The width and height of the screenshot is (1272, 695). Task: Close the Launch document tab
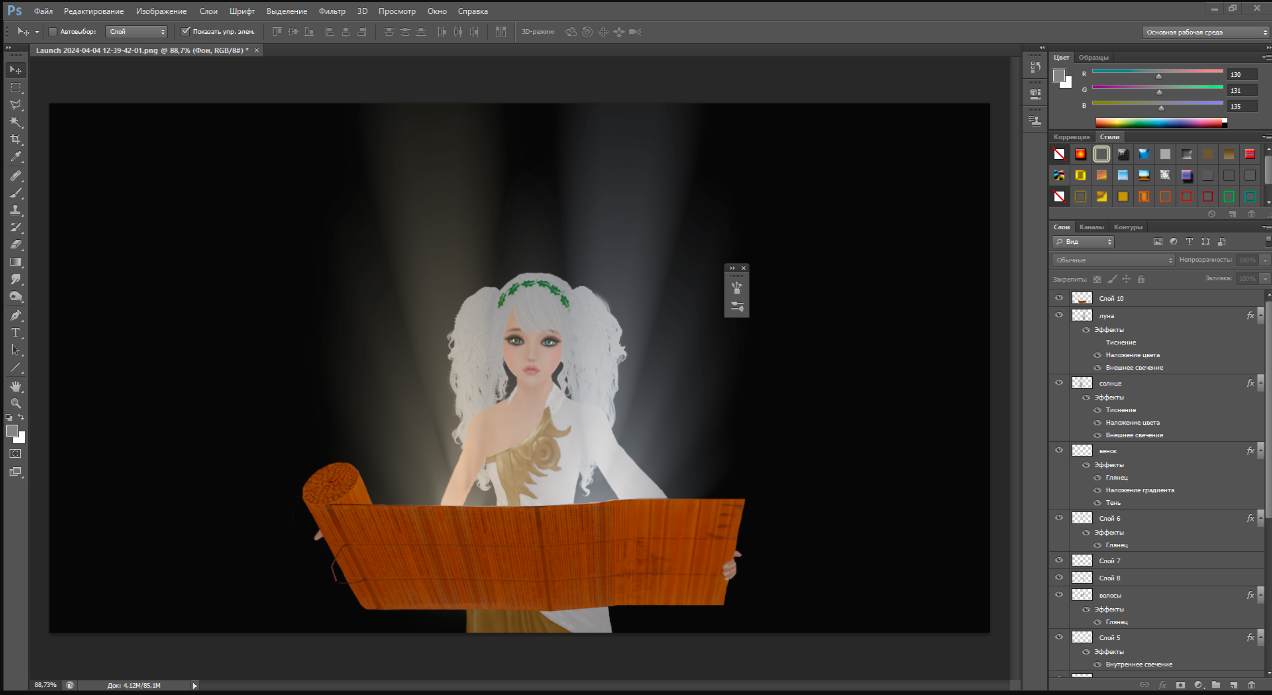click(x=258, y=49)
